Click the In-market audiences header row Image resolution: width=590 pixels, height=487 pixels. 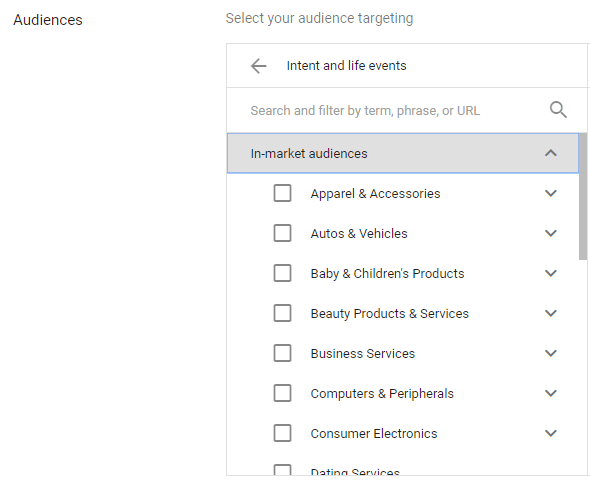pos(403,153)
